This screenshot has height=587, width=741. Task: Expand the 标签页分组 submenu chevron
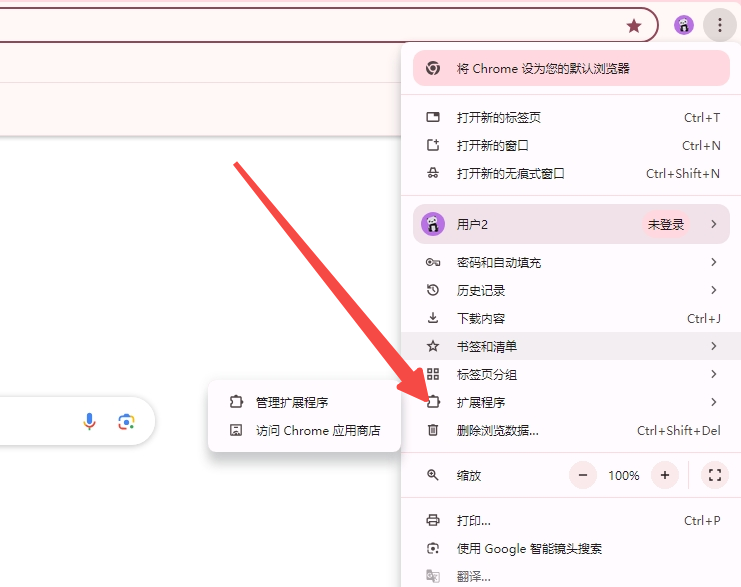[714, 374]
